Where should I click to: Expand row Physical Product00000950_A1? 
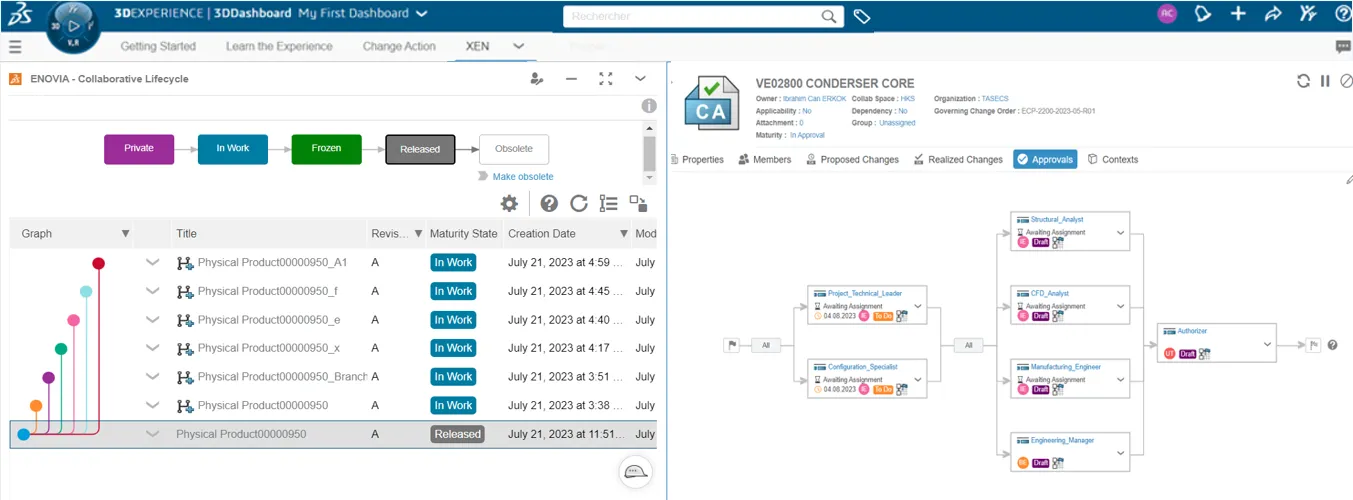pyautogui.click(x=152, y=262)
